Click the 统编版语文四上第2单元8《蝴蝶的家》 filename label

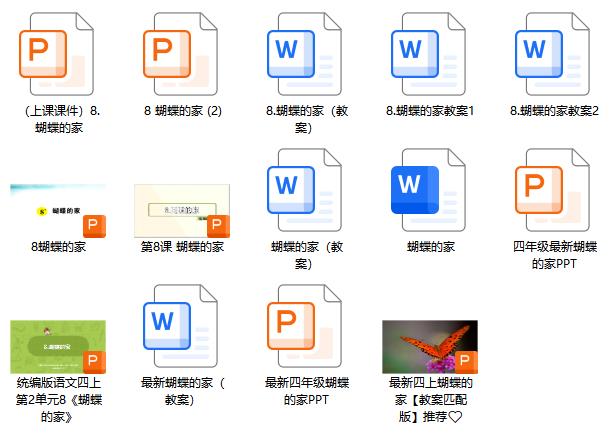point(58,399)
